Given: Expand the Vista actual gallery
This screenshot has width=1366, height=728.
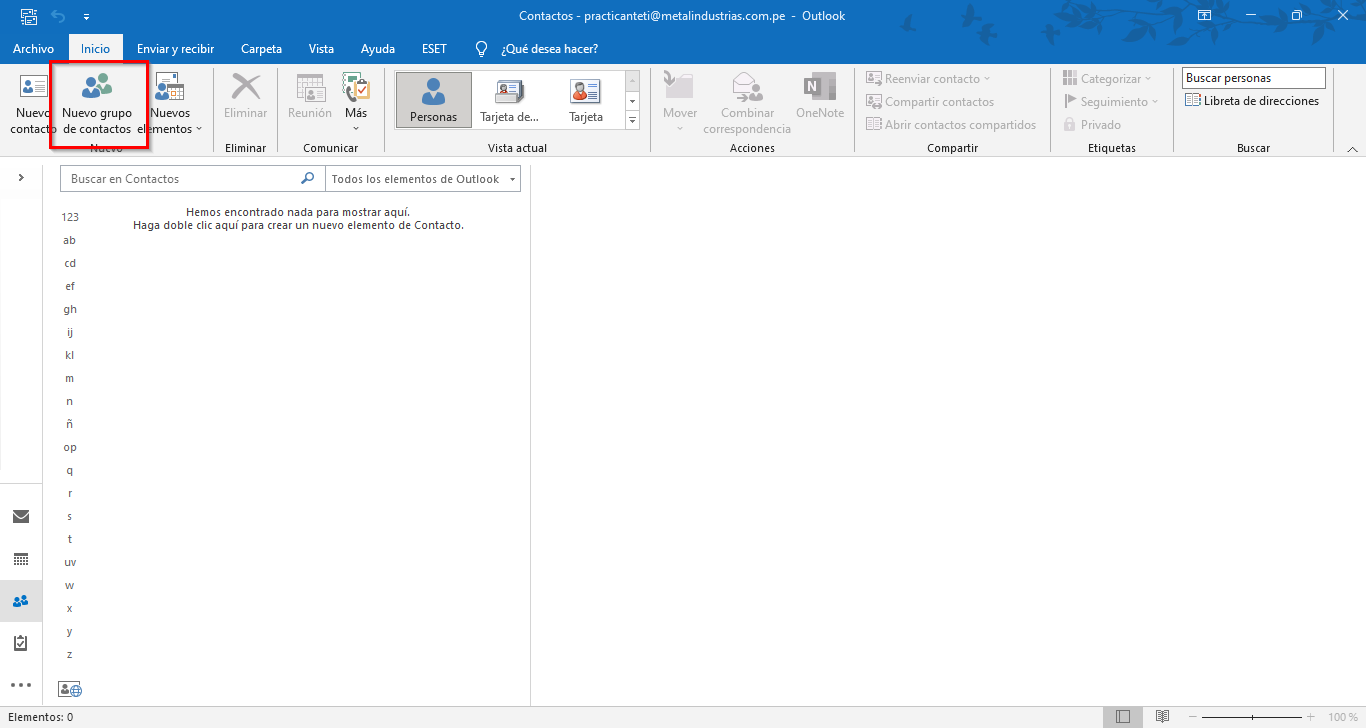Looking at the screenshot, I should pyautogui.click(x=632, y=120).
